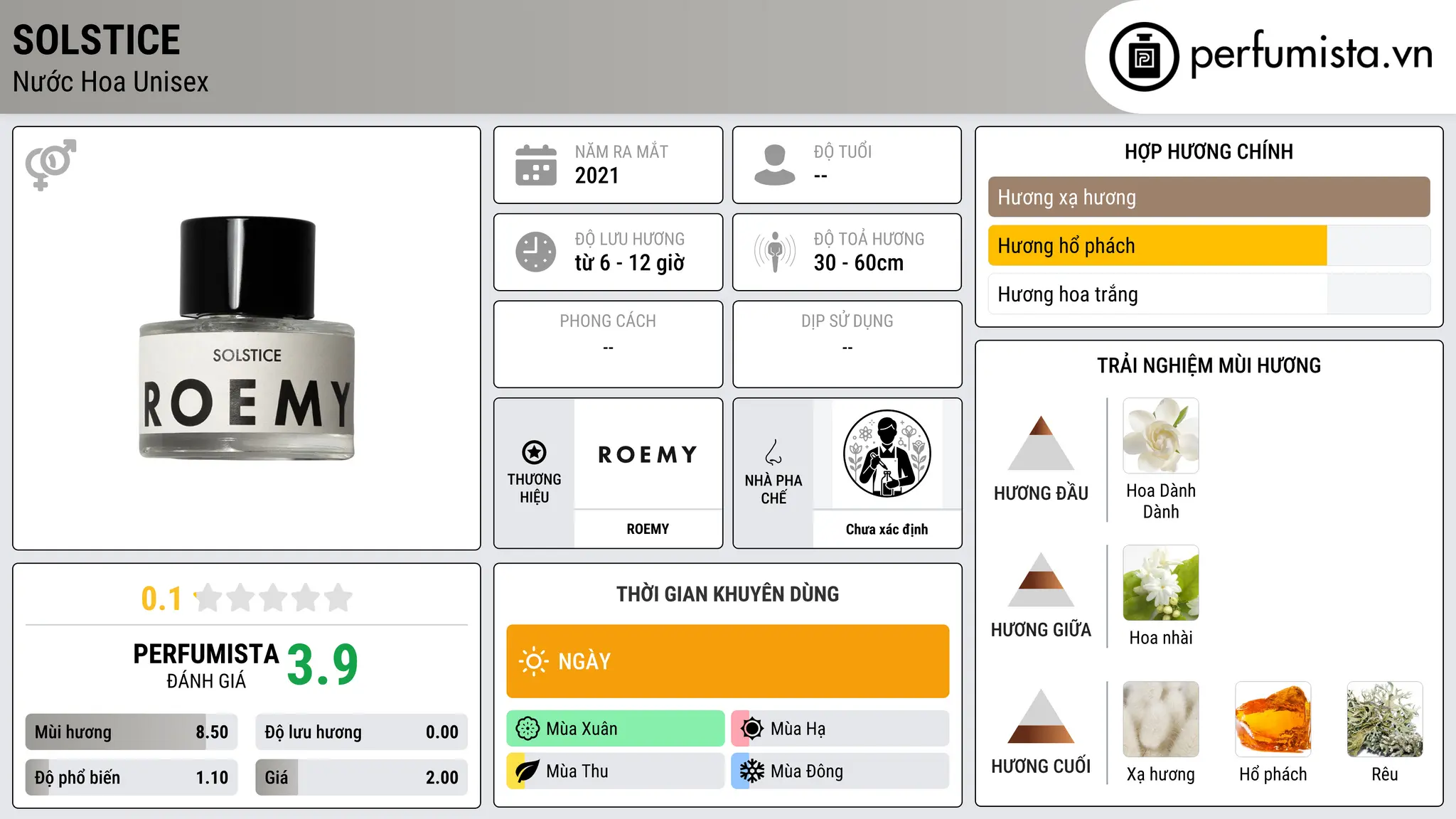The height and width of the screenshot is (819, 1456).
Task: Click the TRẢI NGHIỆM MÙI HƯƠNG heading
Action: [1209, 365]
